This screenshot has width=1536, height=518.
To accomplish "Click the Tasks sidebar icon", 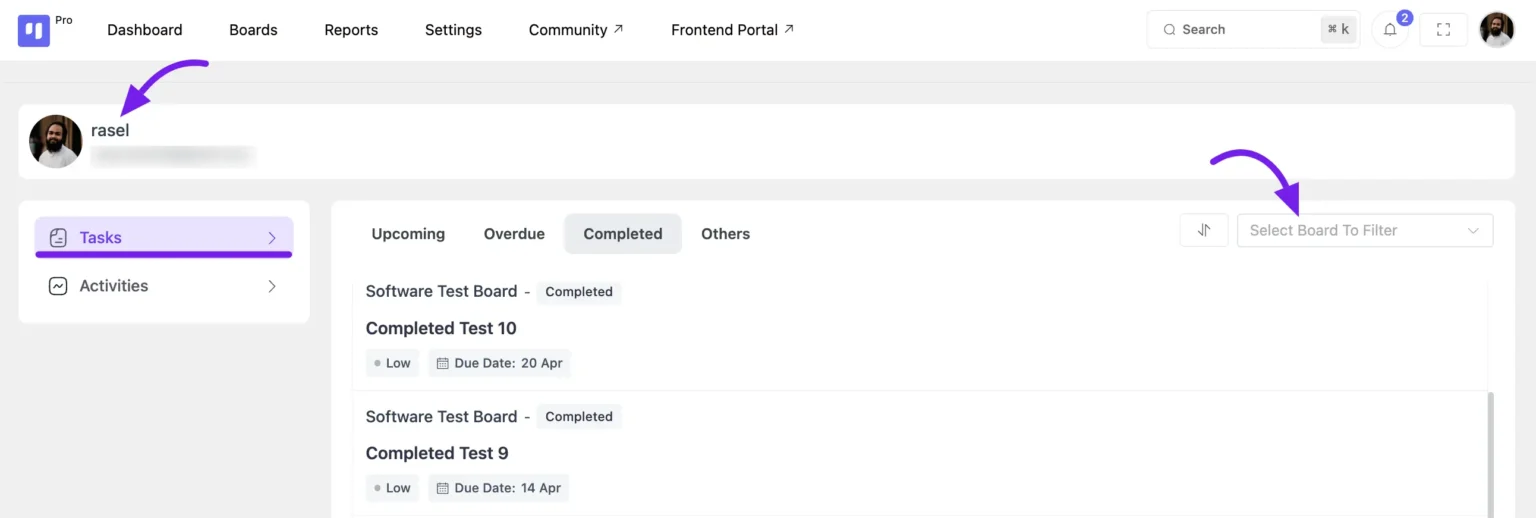I will click(x=58, y=238).
